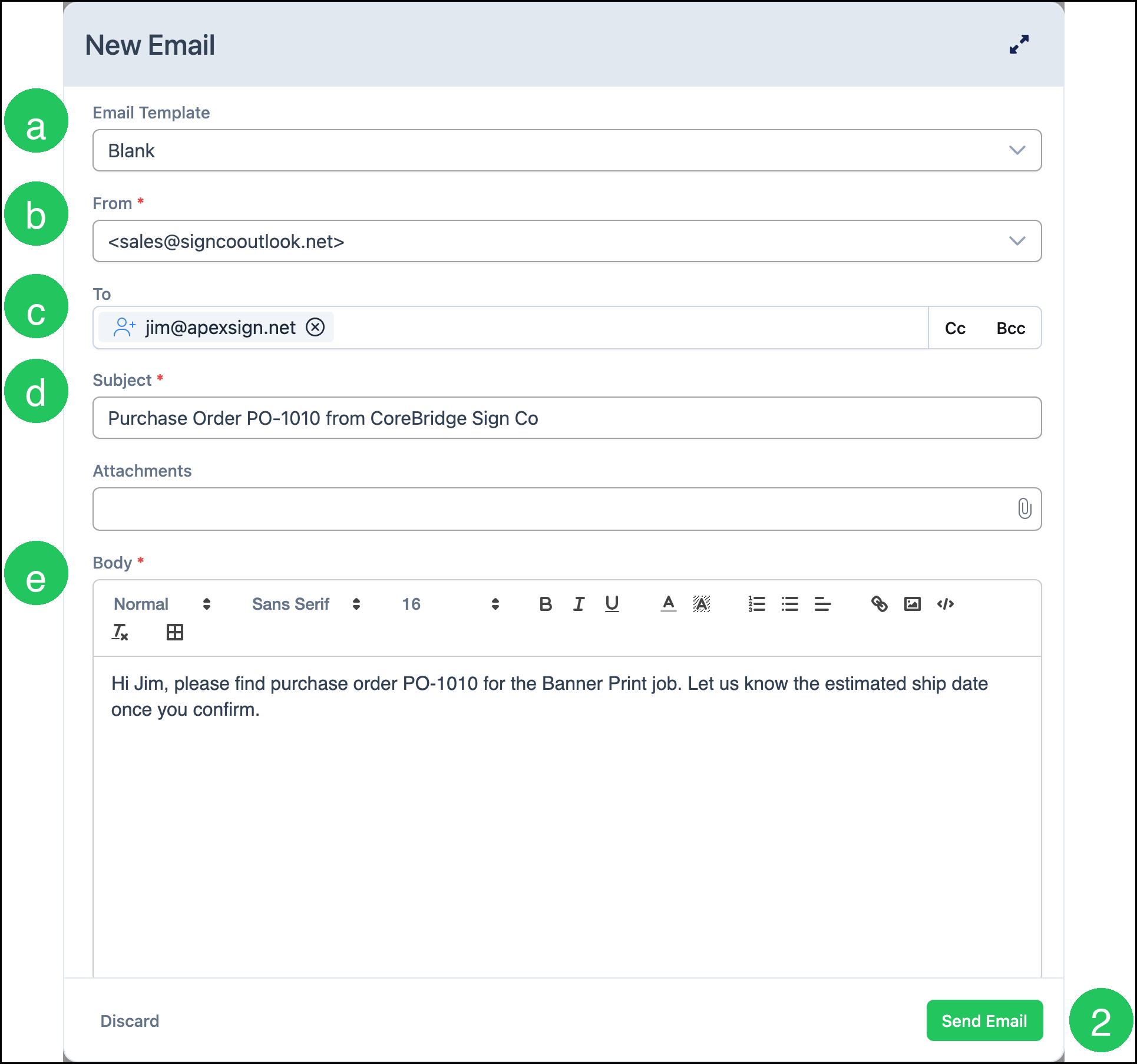Add Bcc recipients

coord(1011,328)
